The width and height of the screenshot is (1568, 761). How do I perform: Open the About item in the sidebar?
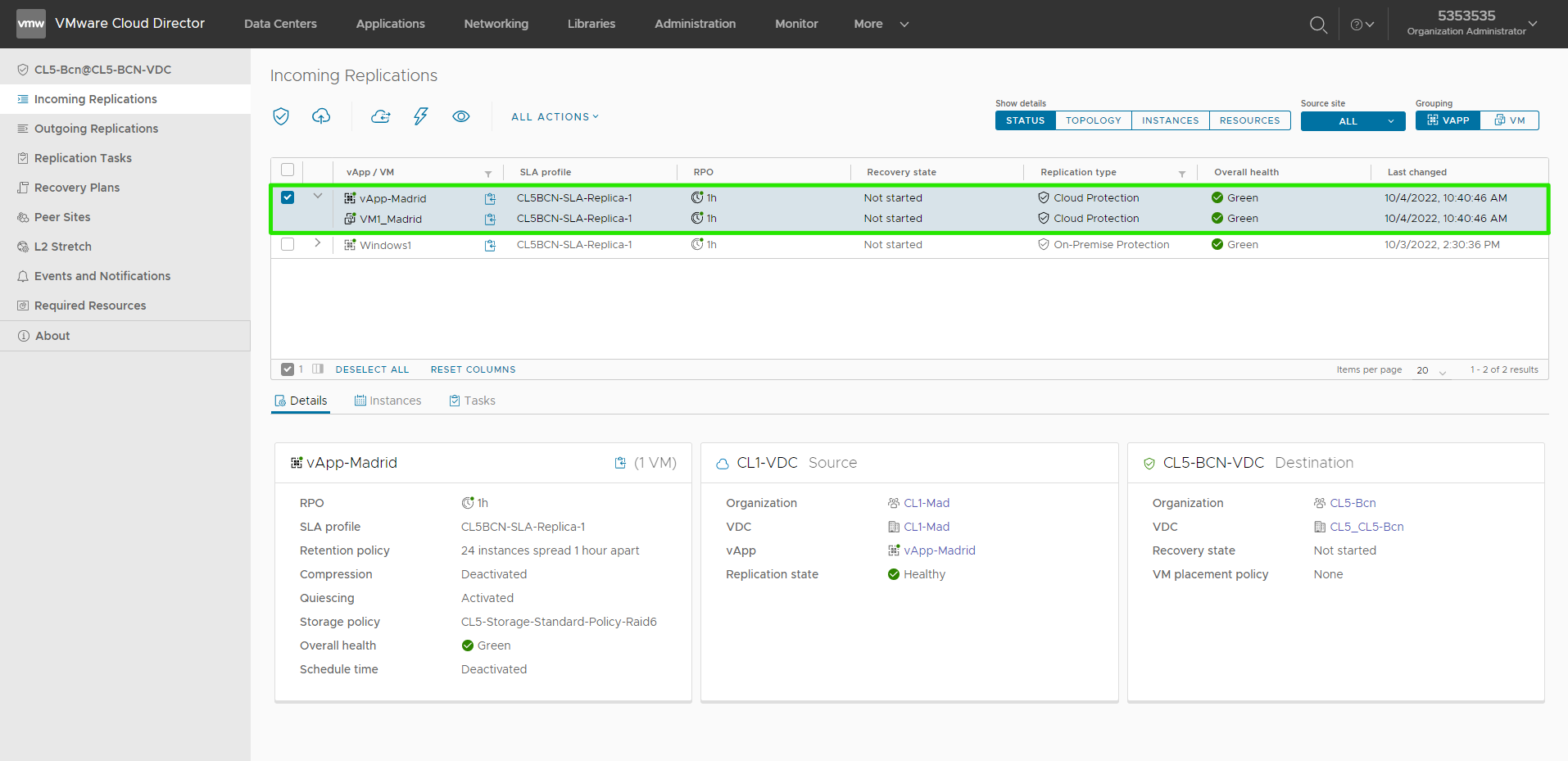(x=125, y=336)
